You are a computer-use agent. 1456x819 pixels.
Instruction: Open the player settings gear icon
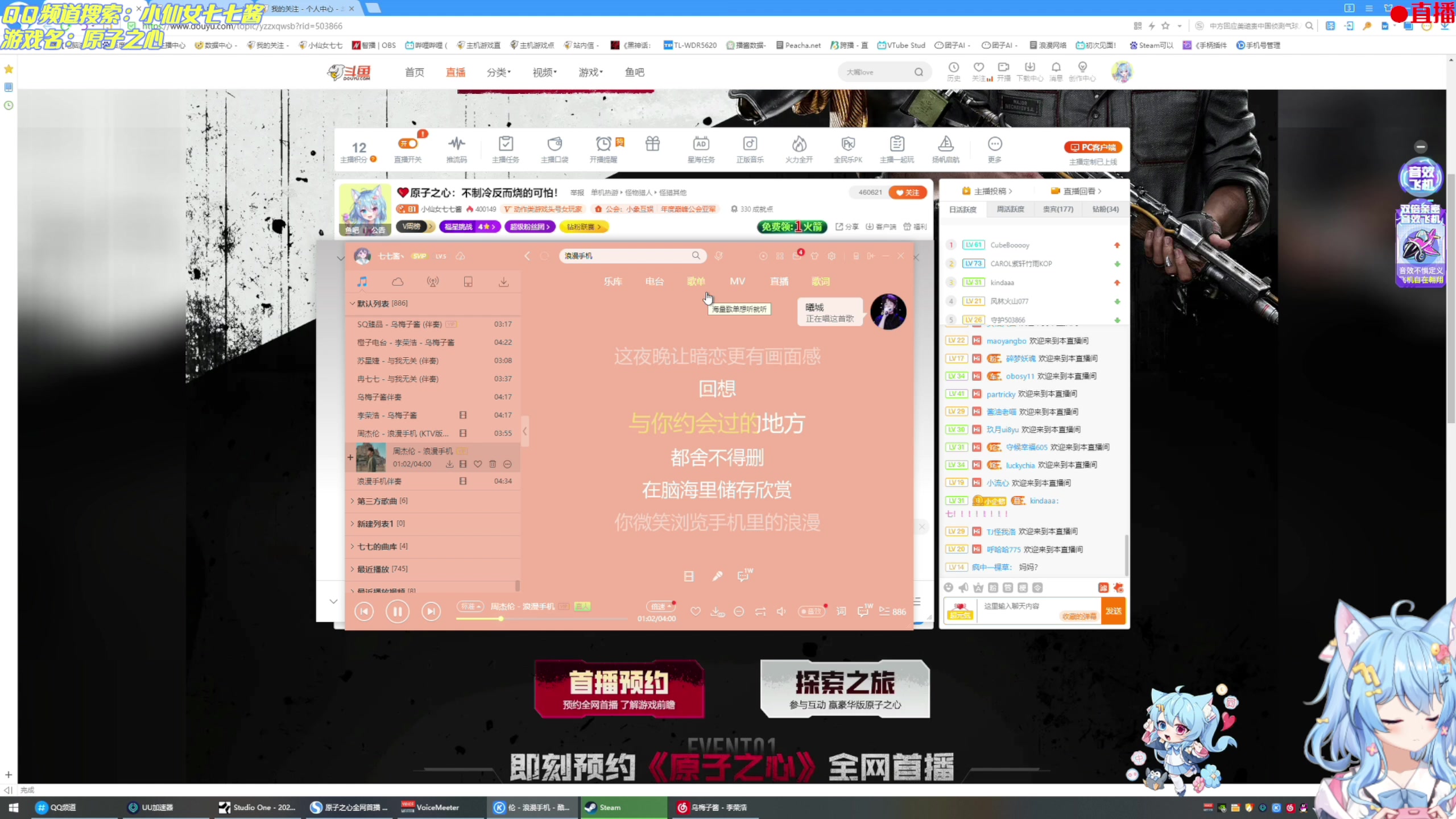click(x=832, y=256)
